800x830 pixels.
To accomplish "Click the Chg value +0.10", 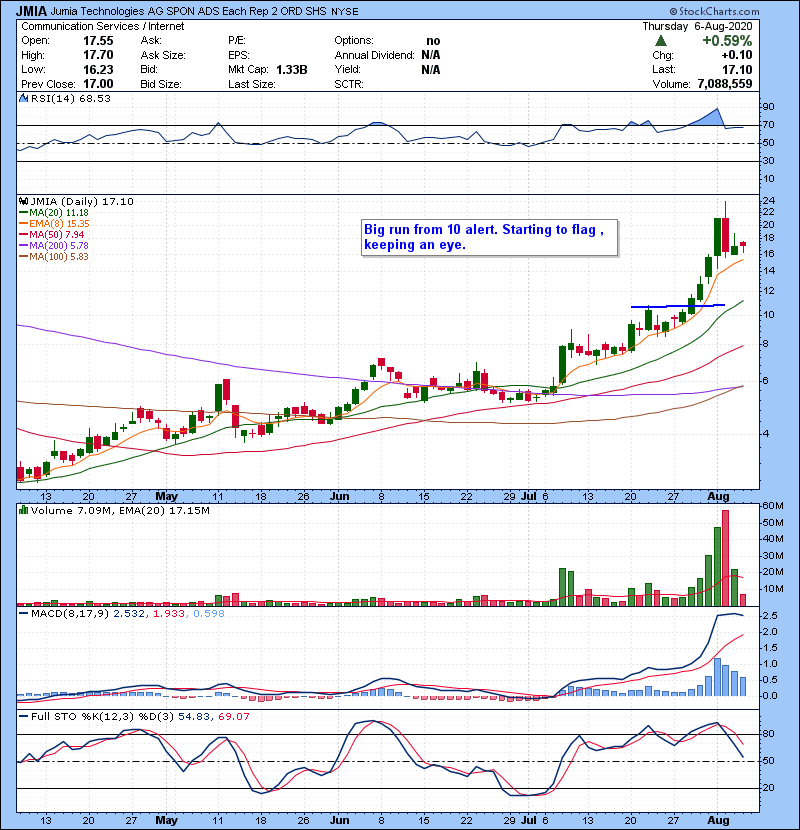I will tap(736, 55).
